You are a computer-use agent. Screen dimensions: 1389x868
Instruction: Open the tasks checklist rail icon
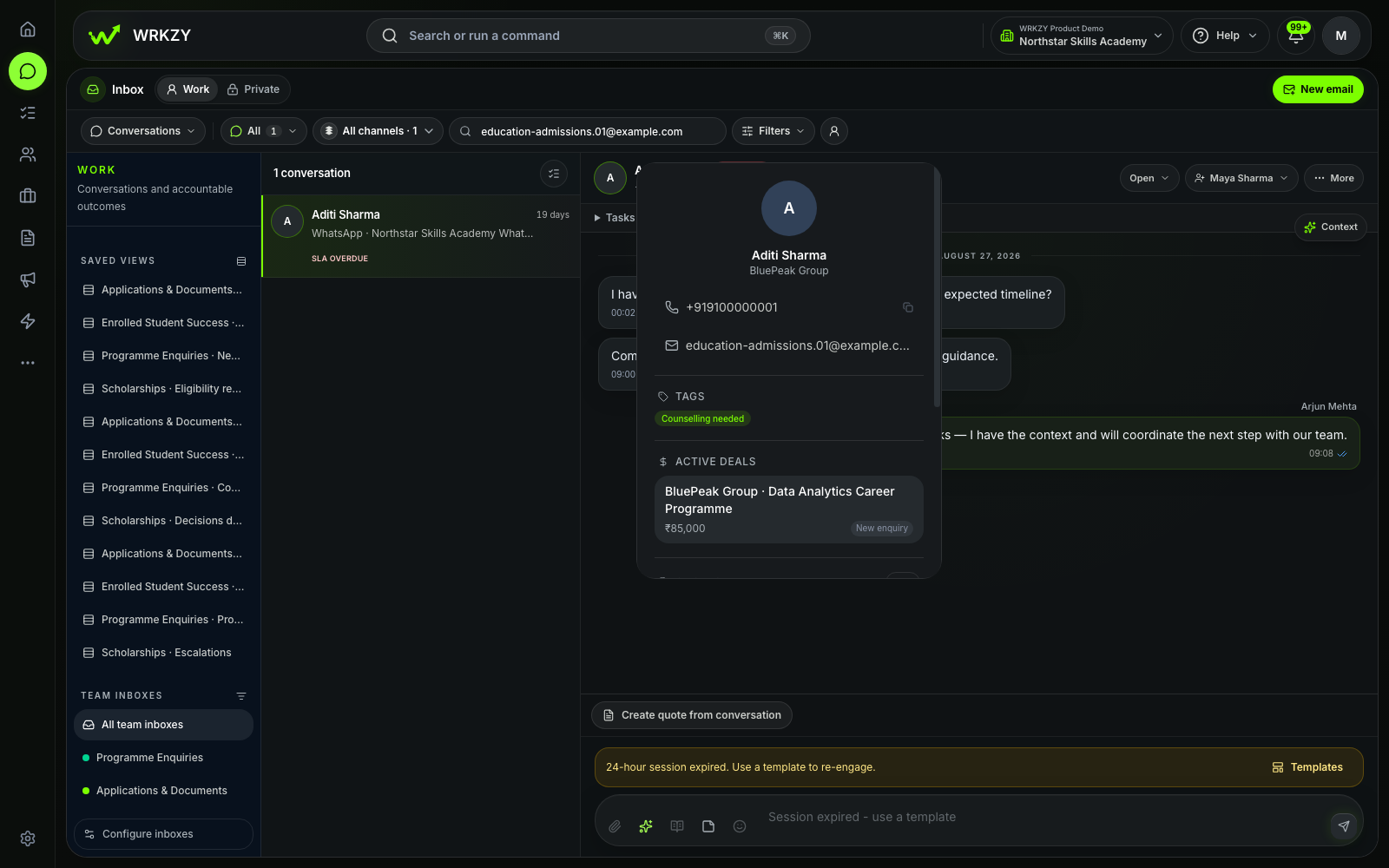pos(28,113)
